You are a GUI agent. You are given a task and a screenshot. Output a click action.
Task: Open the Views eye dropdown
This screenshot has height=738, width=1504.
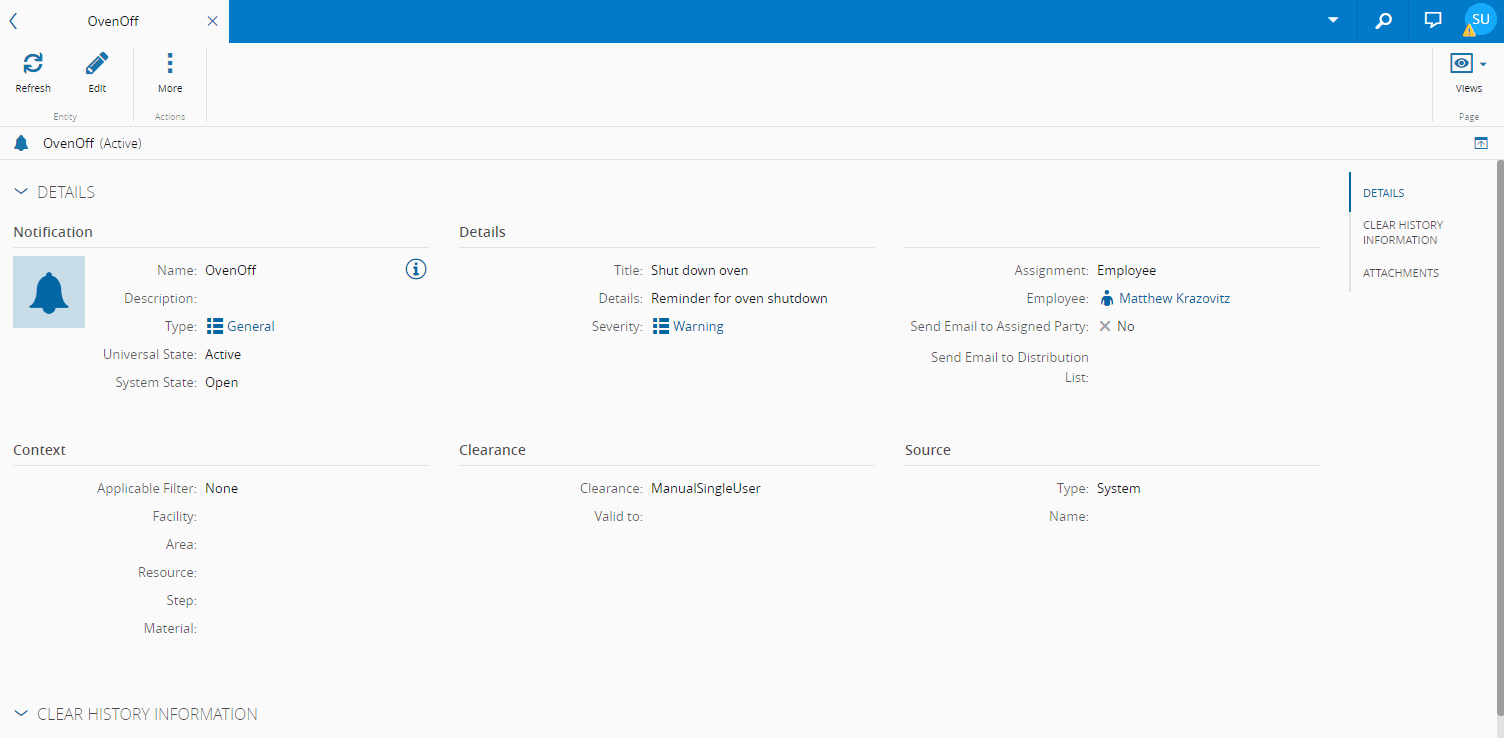pyautogui.click(x=1468, y=65)
